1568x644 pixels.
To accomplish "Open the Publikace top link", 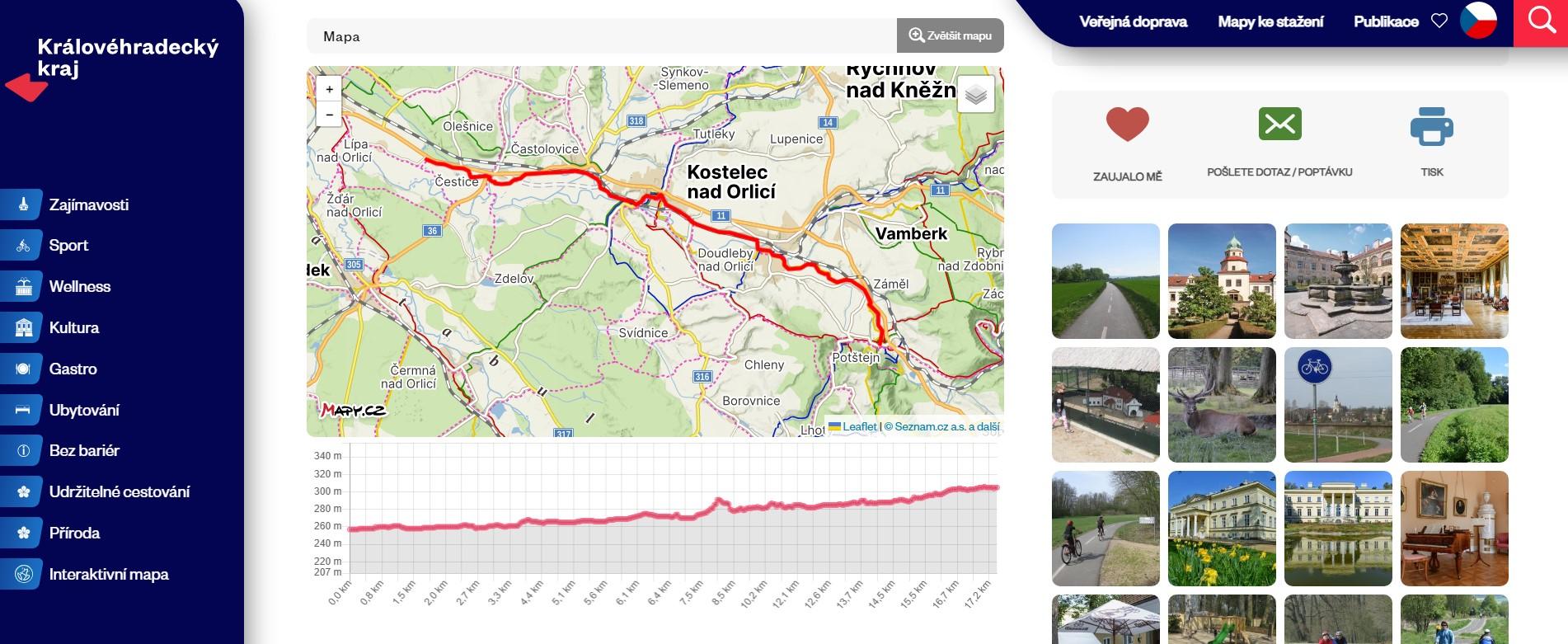I will 1386,21.
